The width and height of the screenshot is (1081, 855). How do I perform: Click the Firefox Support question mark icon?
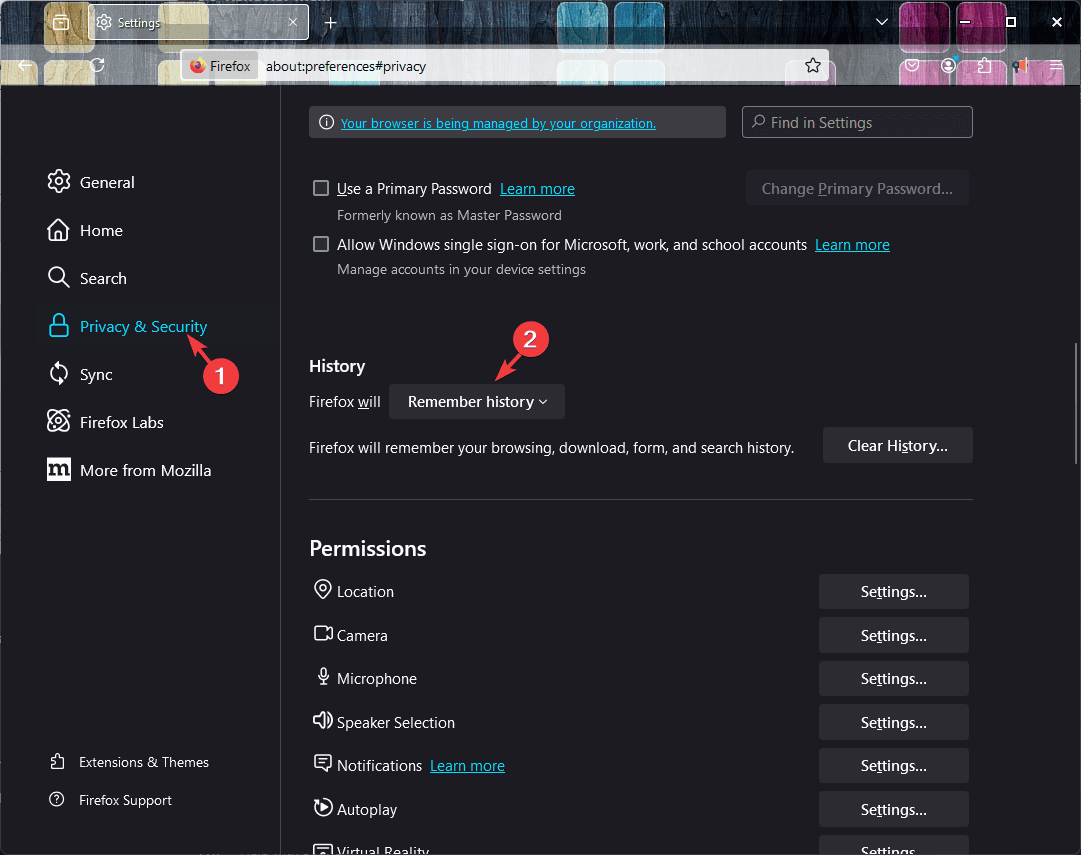click(x=57, y=799)
